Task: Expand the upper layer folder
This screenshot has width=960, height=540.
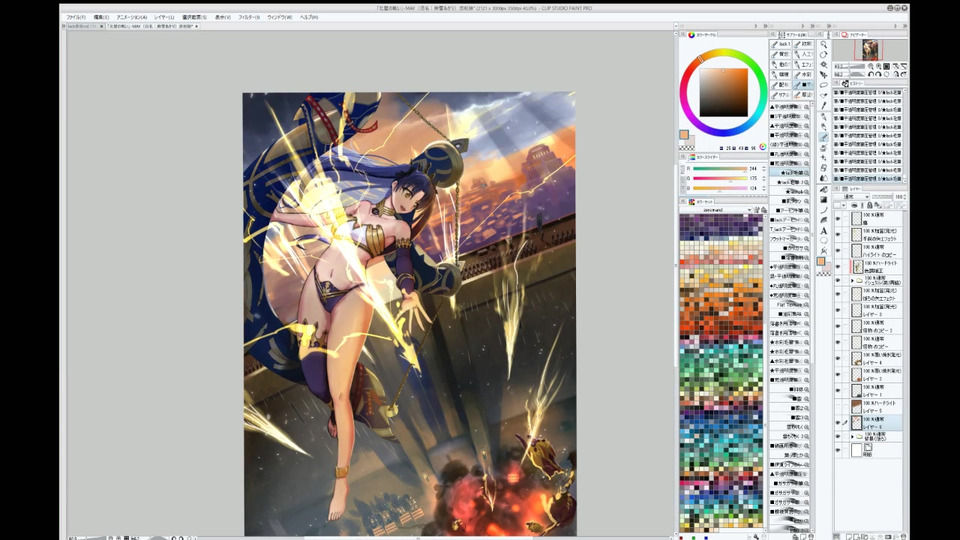Action: point(852,280)
